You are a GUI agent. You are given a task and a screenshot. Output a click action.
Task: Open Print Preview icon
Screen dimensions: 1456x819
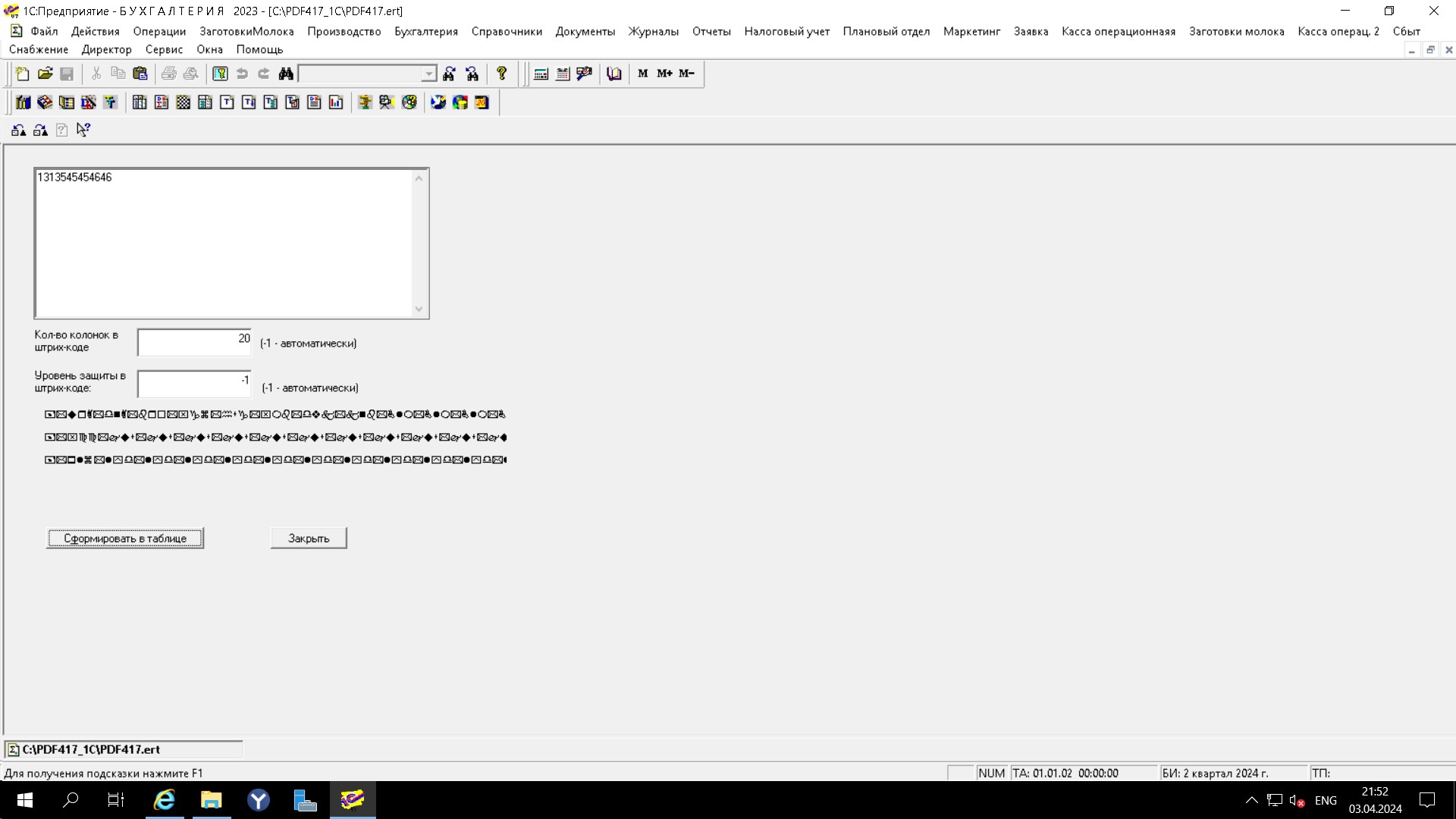[x=191, y=74]
